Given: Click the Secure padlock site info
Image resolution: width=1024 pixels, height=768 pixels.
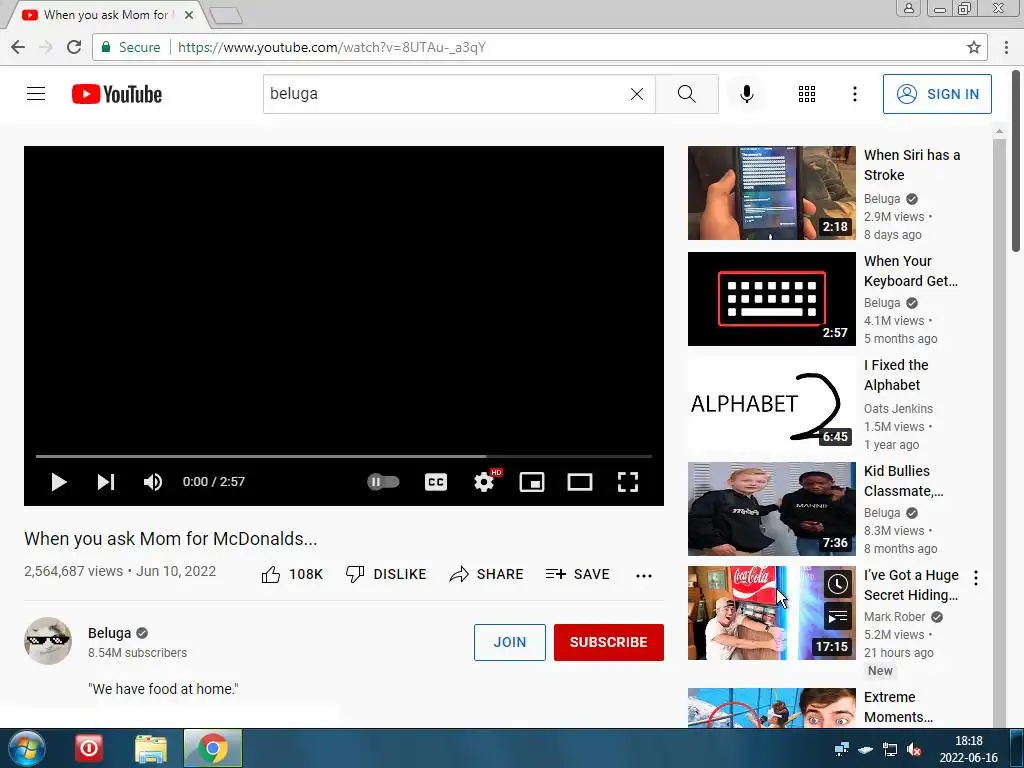Looking at the screenshot, I should 131,47.
